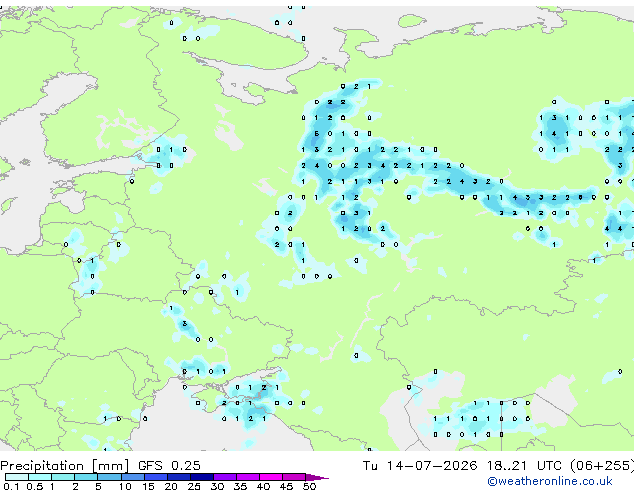Image resolution: width=634 pixels, height=490 pixels.
Task: Click the 0.5–1 mm legend color swatch
Action: pyautogui.click(x=40, y=477)
